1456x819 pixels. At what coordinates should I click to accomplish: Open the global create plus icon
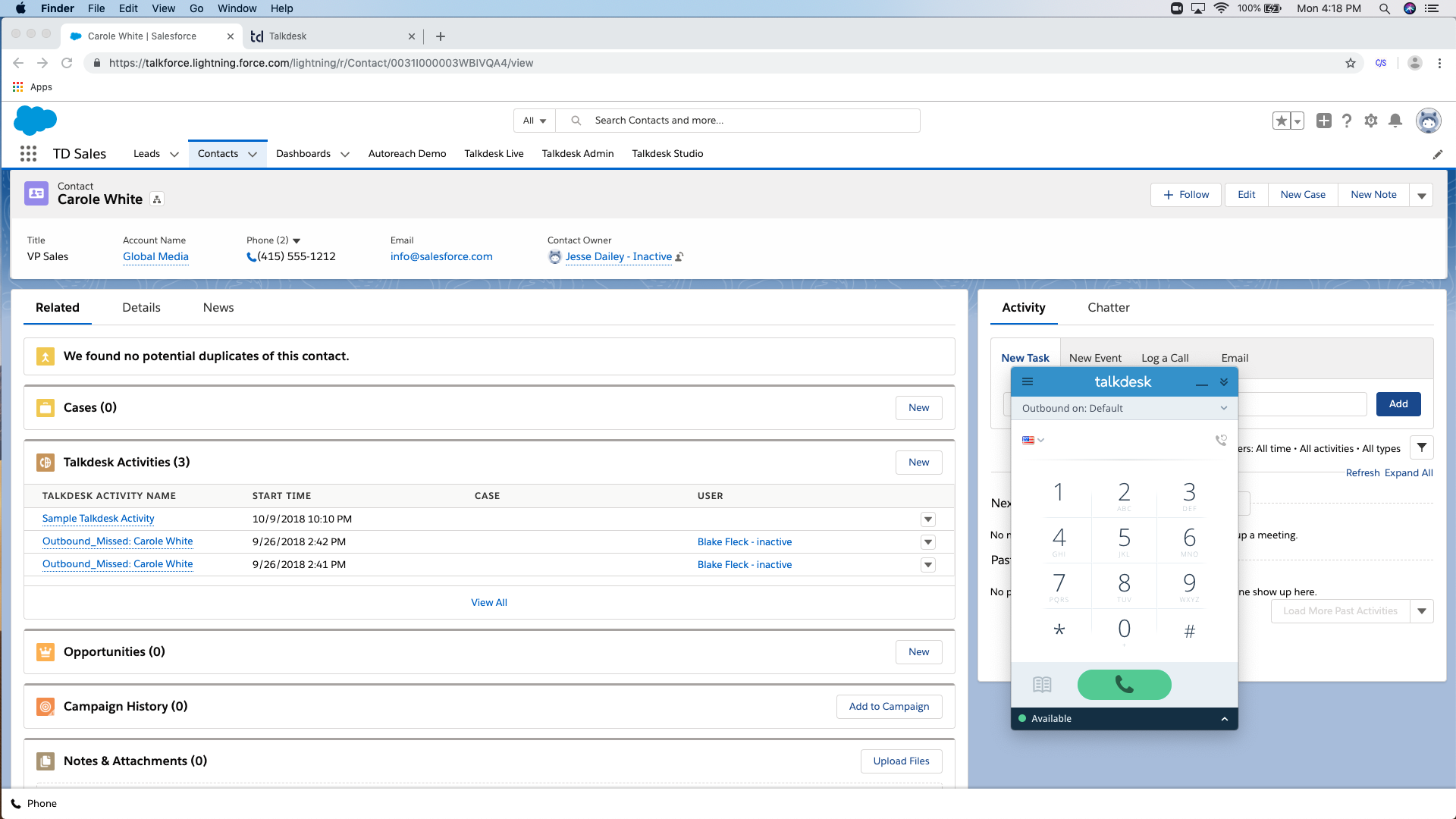click(1324, 121)
